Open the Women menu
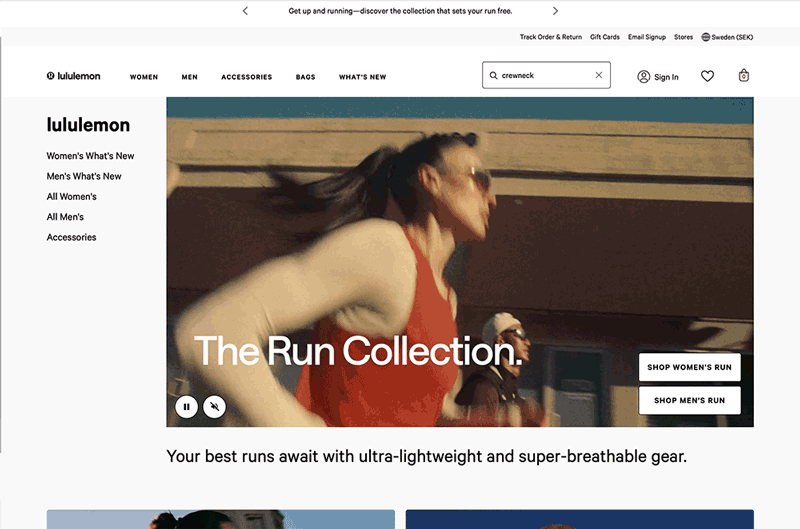 tap(144, 77)
